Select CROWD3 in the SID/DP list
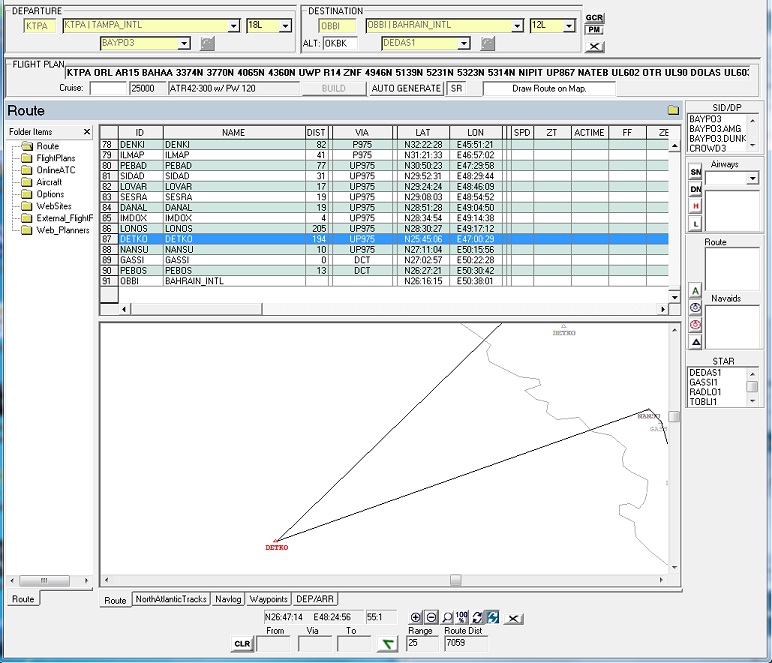This screenshot has width=772, height=663. coord(707,148)
